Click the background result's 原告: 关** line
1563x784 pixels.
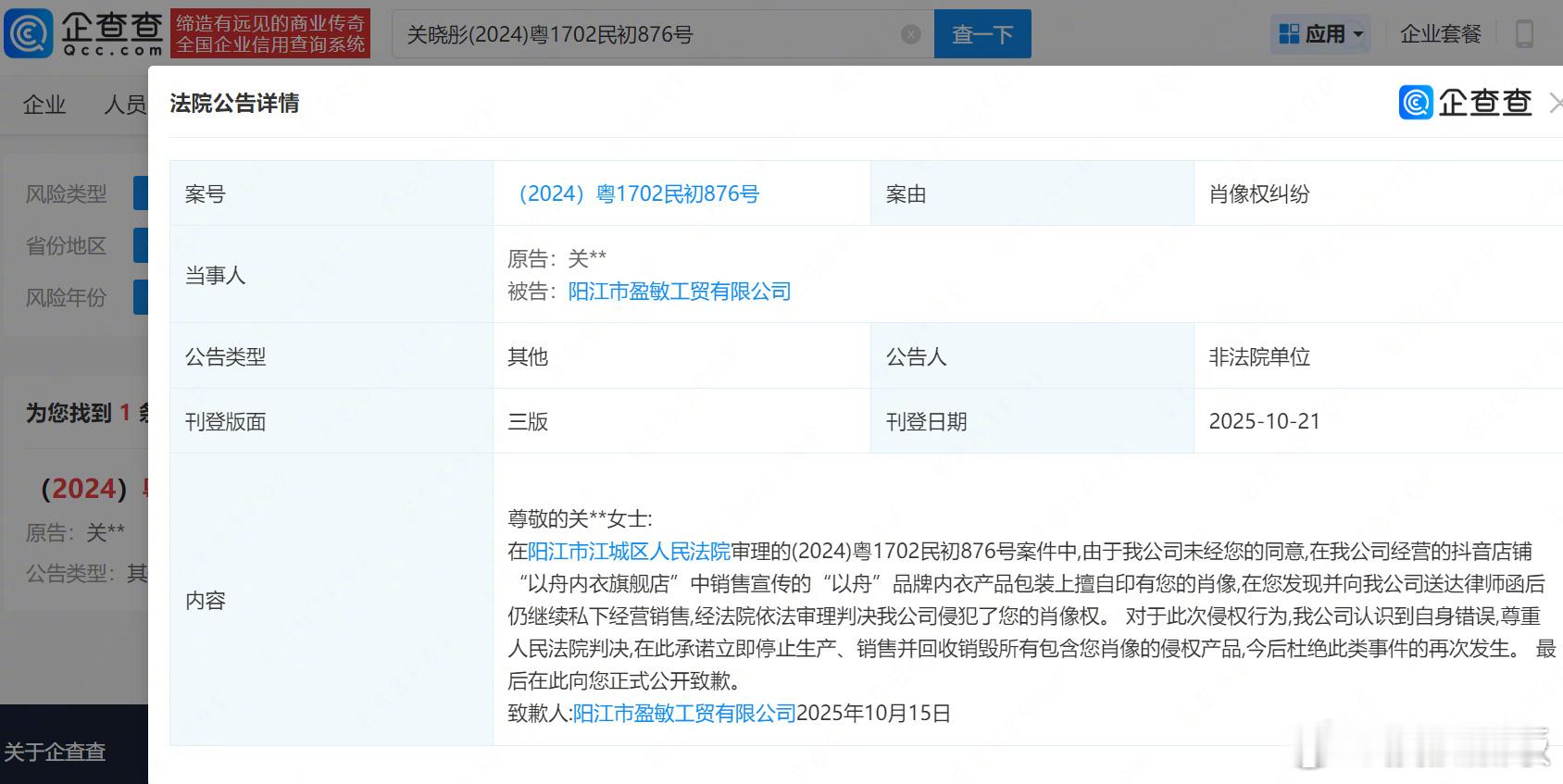(76, 532)
